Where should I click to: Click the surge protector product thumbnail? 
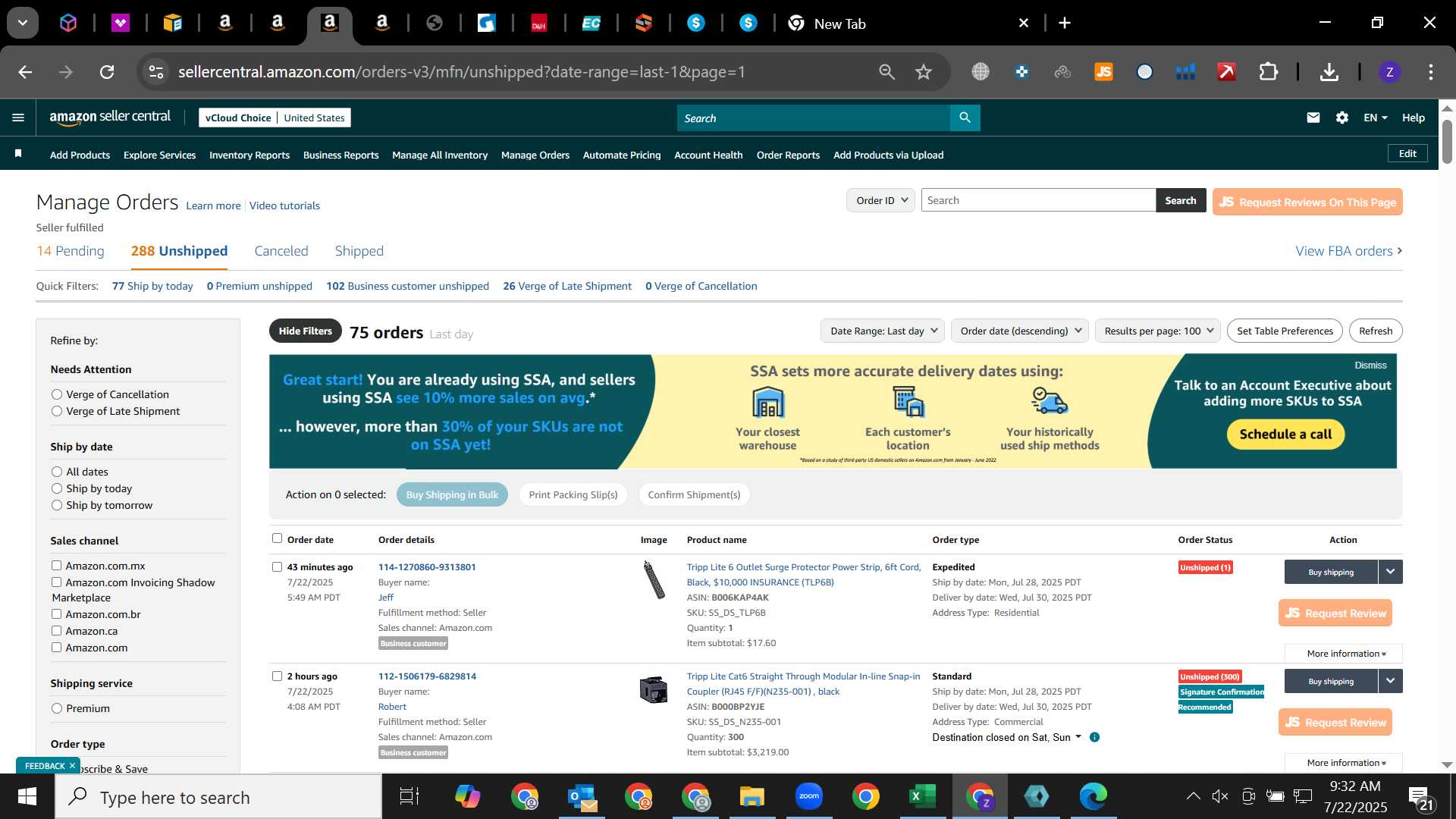click(654, 580)
